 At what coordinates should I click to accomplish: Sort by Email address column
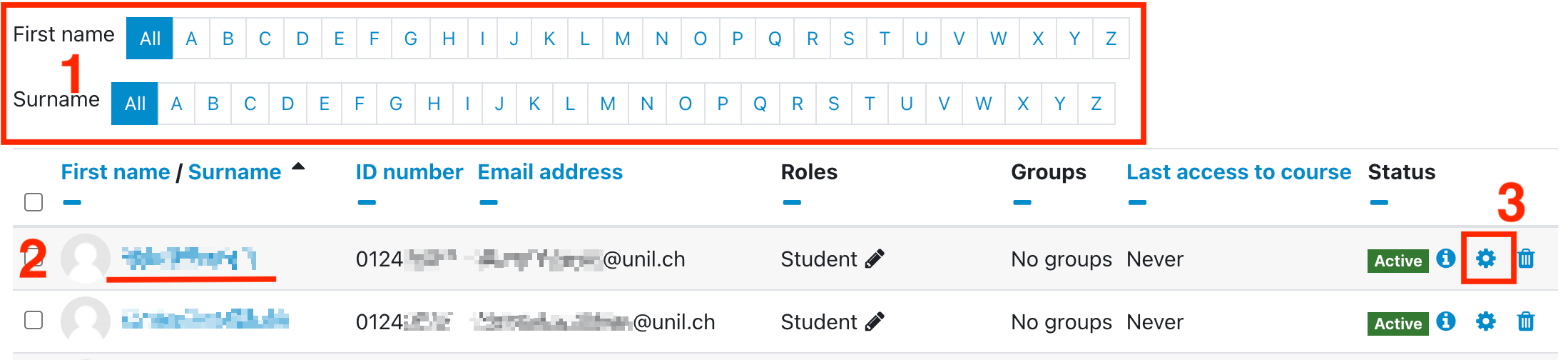click(550, 172)
